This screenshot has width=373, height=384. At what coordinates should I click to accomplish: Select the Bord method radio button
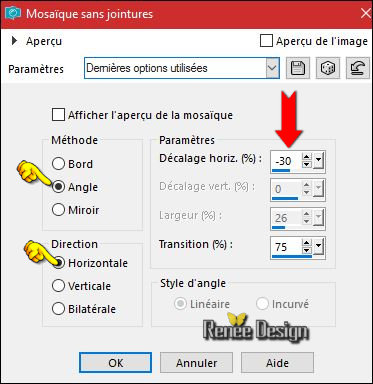(58, 164)
